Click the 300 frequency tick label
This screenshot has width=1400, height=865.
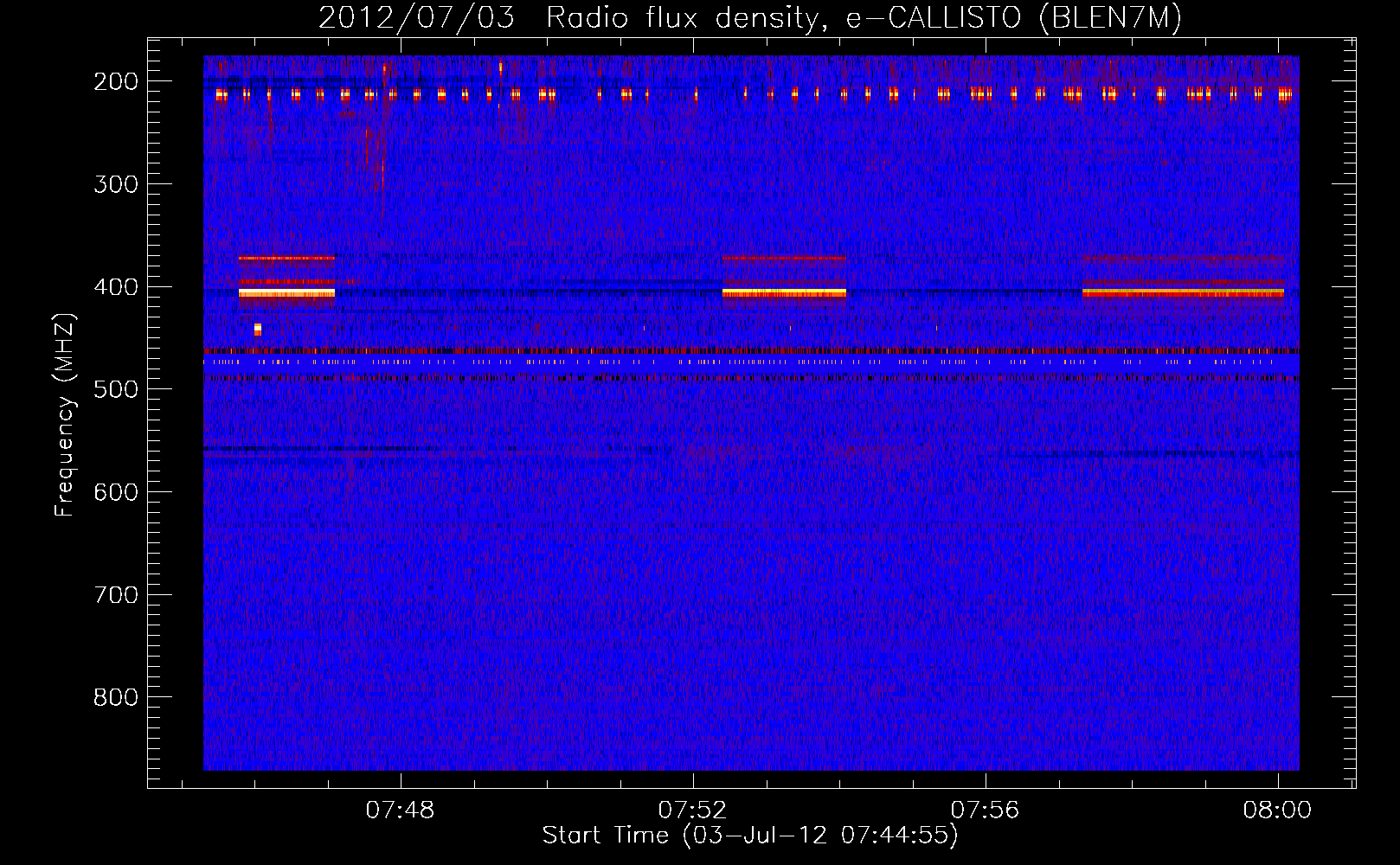coord(116,184)
